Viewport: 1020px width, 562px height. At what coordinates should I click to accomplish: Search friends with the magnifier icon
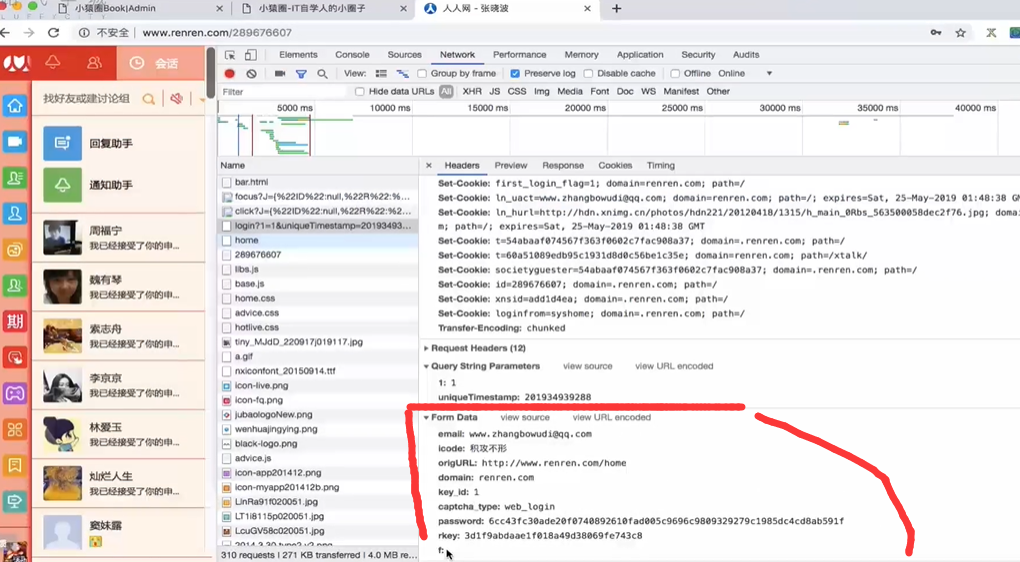point(148,99)
